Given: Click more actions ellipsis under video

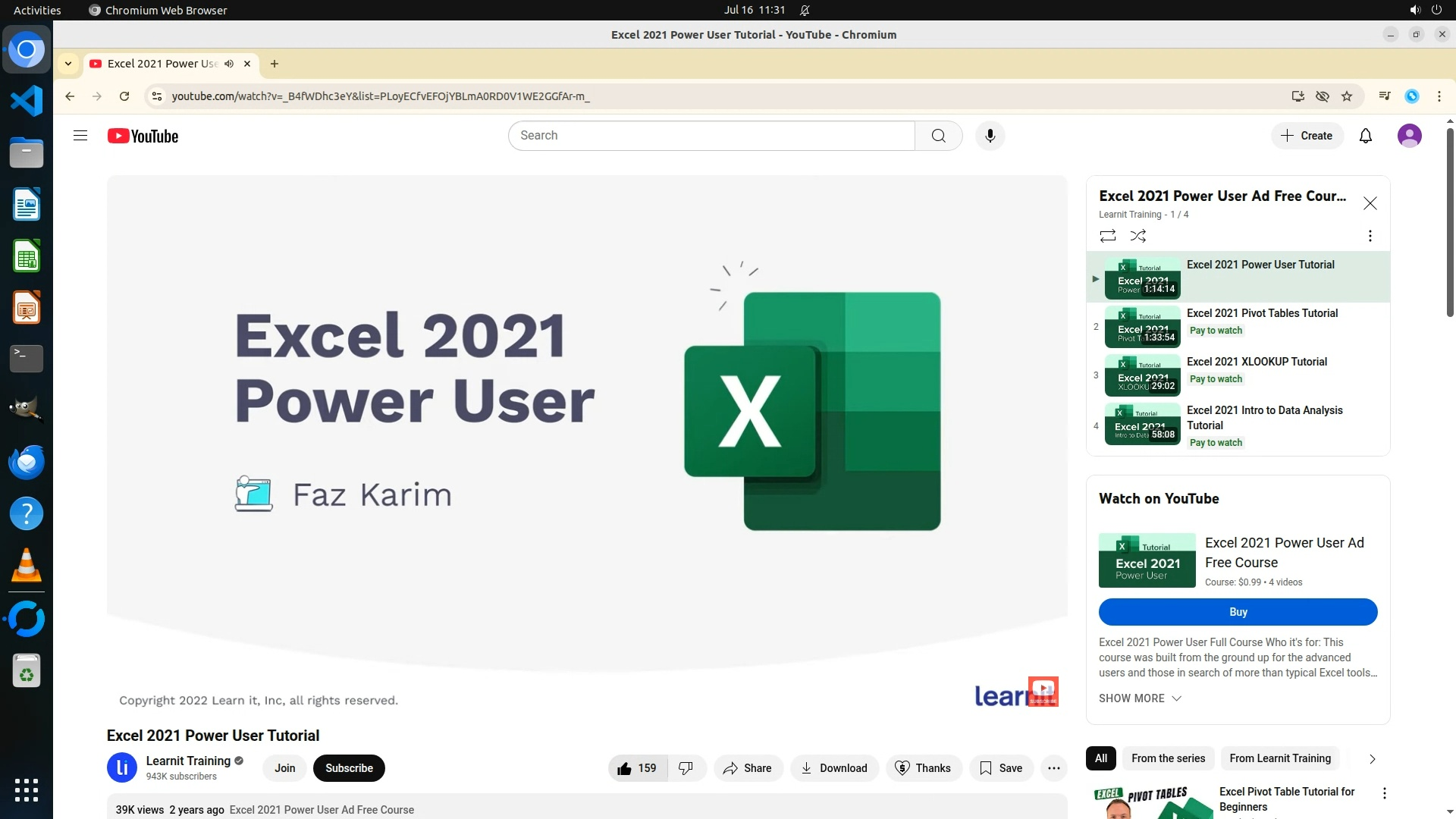Looking at the screenshot, I should pyautogui.click(x=1053, y=768).
